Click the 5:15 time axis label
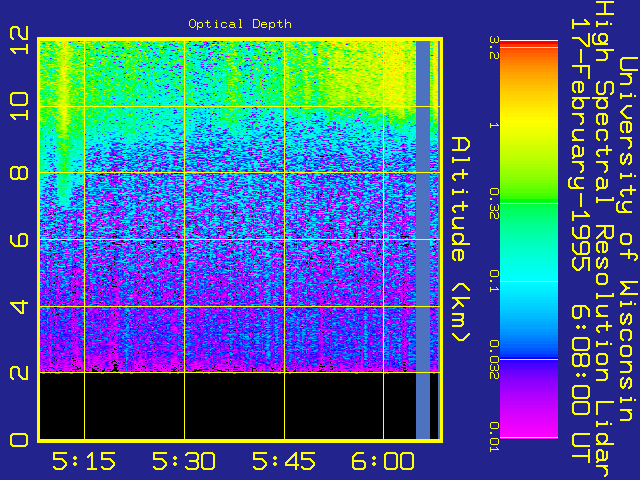 pos(84,461)
